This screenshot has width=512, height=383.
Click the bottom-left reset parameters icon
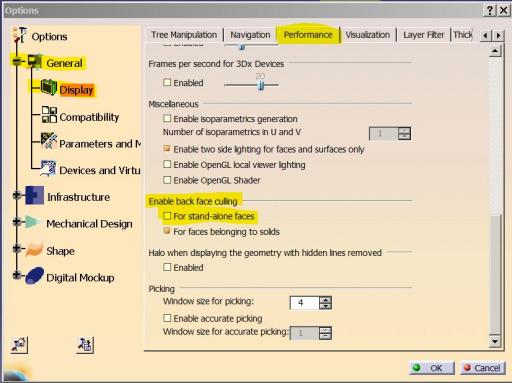(19, 345)
